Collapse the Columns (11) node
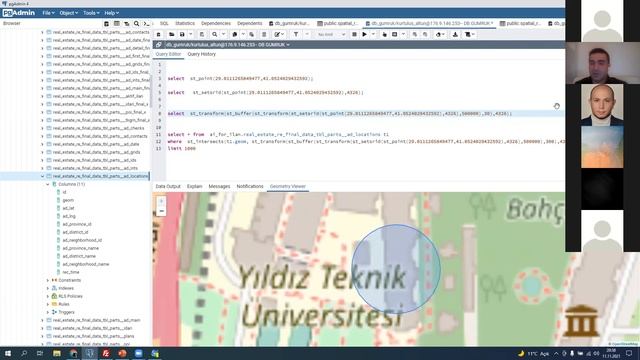 click(48, 184)
